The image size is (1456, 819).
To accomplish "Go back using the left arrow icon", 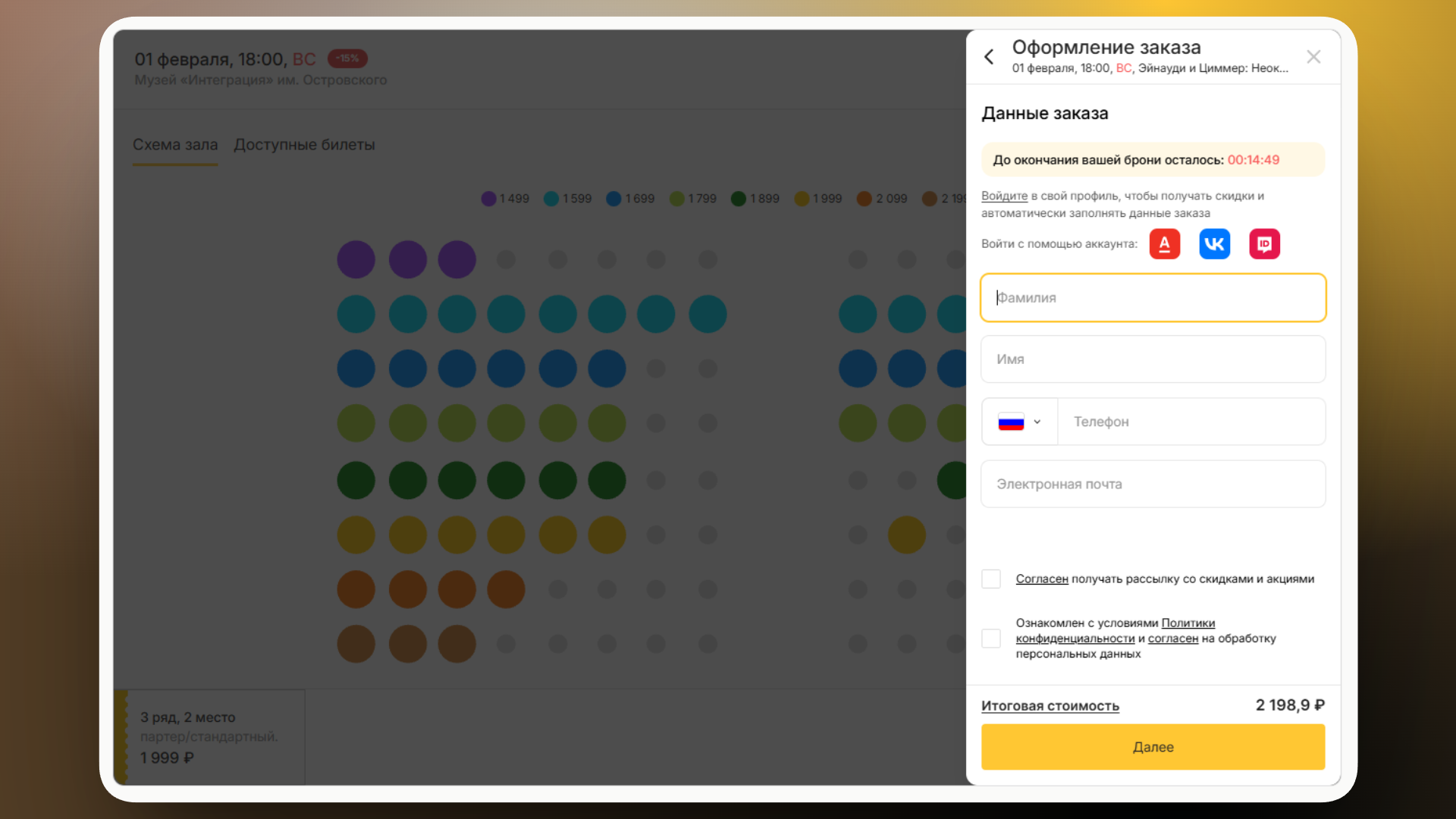I will [989, 57].
